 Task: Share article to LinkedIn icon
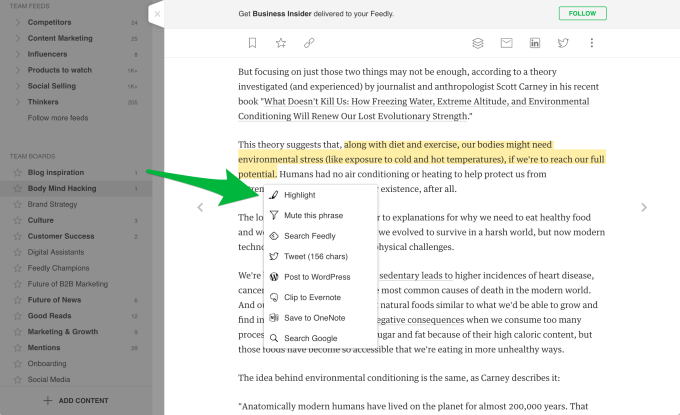[535, 43]
